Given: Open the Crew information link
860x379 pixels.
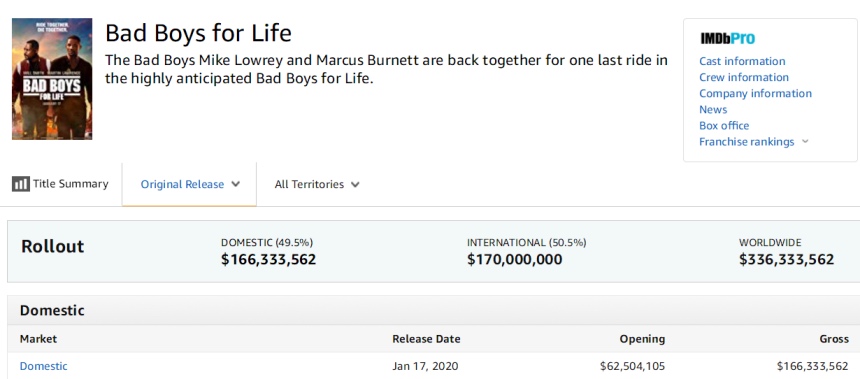Looking at the screenshot, I should (x=744, y=77).
